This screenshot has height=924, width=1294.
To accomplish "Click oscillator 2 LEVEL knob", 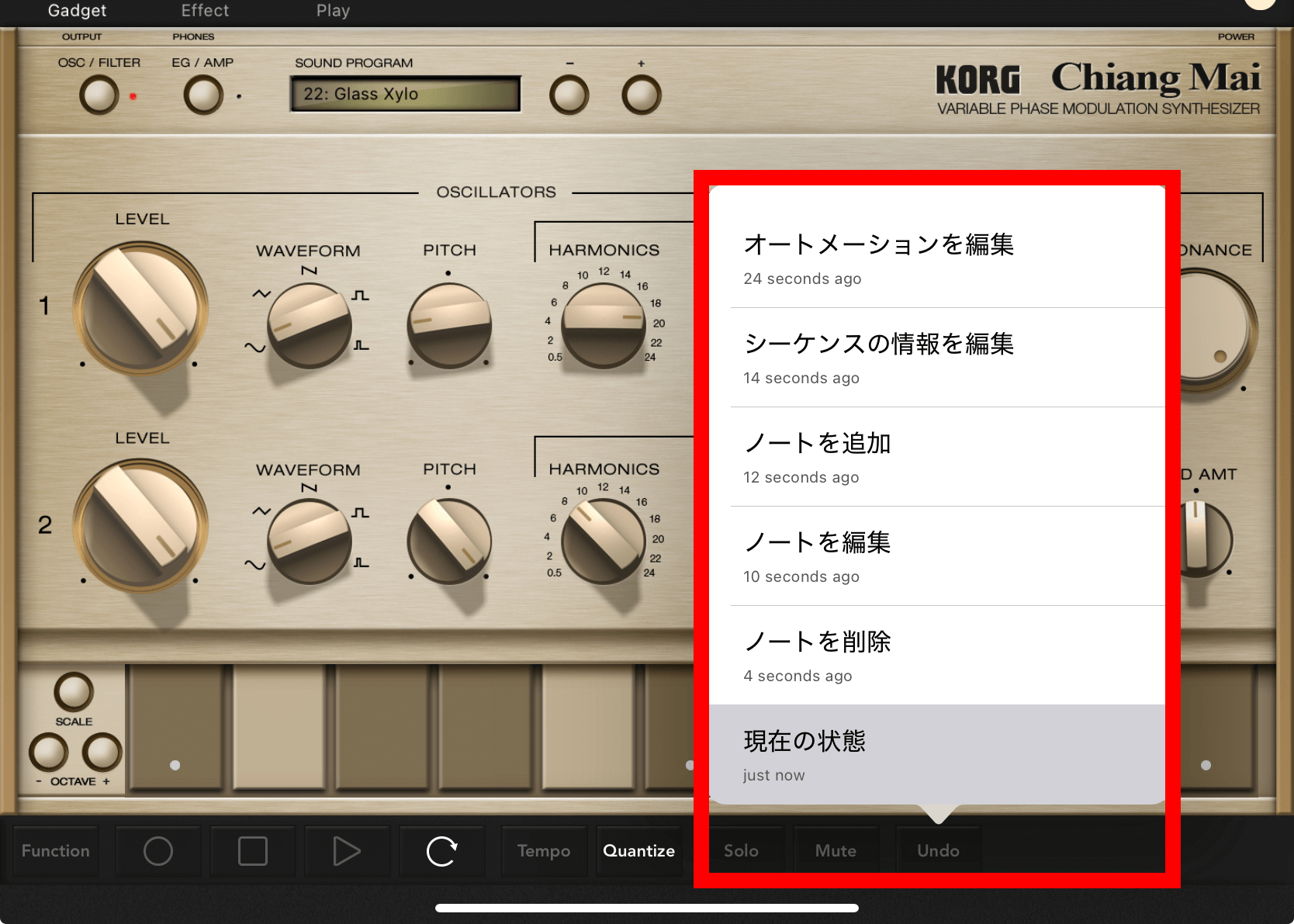I will click(x=140, y=525).
